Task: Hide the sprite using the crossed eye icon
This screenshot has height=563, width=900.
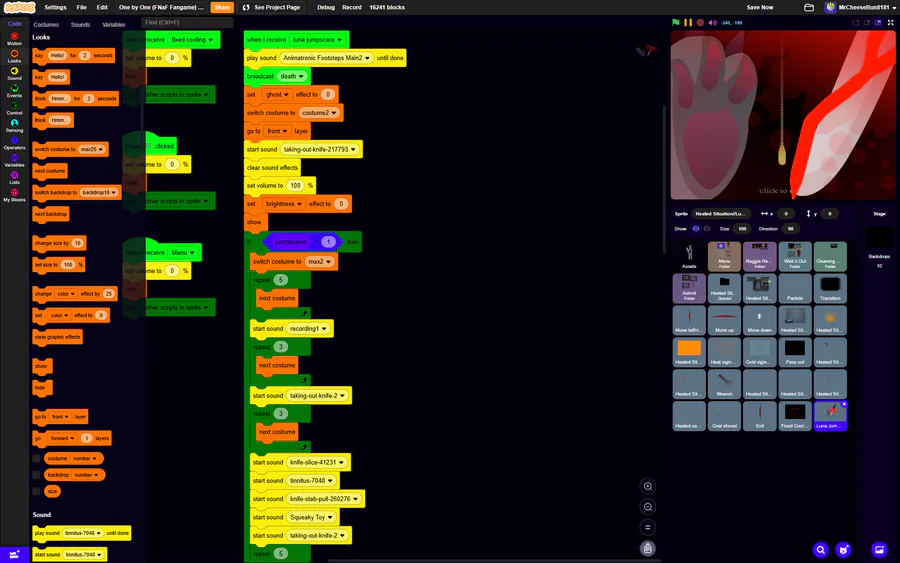Action: point(707,228)
